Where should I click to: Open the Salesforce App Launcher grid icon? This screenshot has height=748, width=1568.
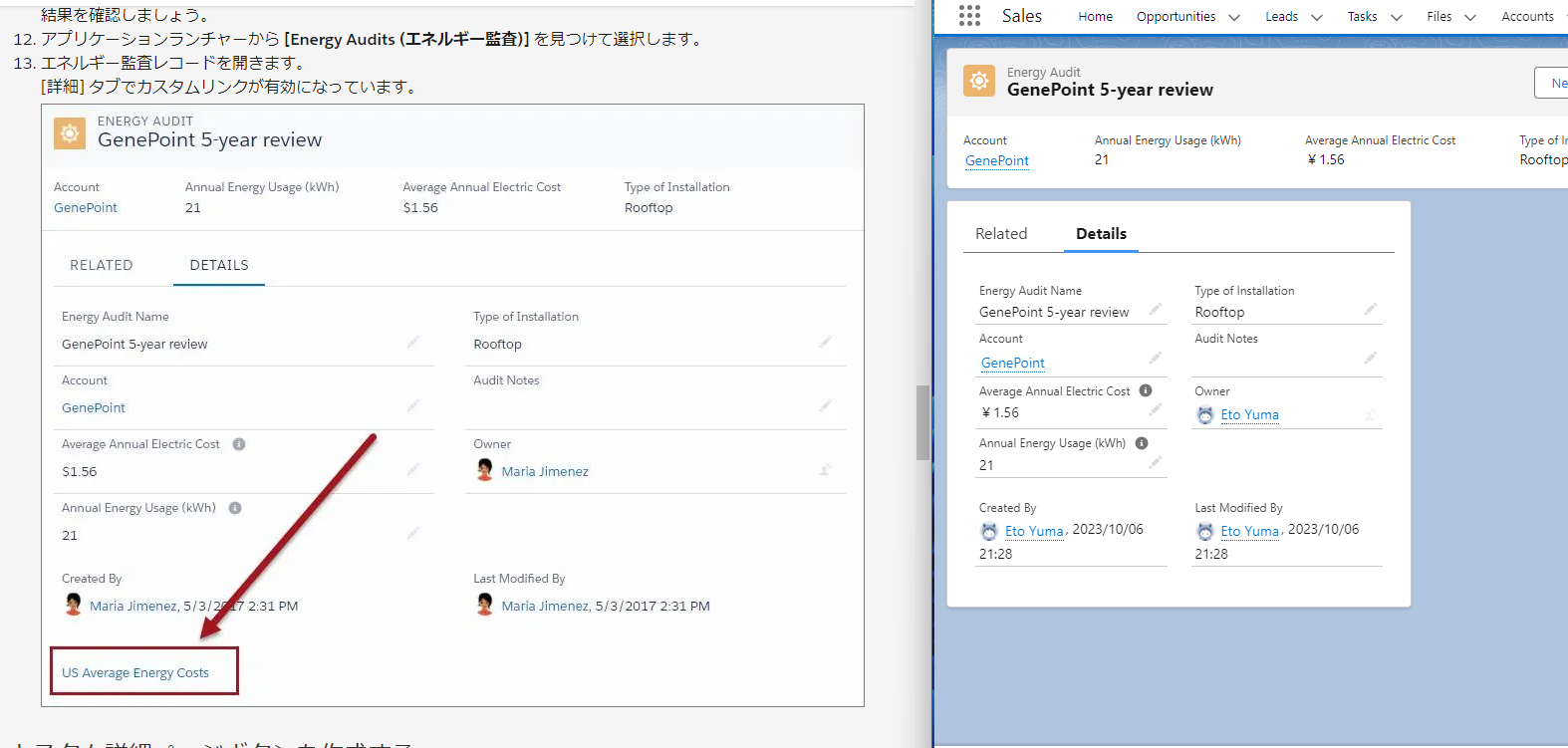tap(969, 15)
